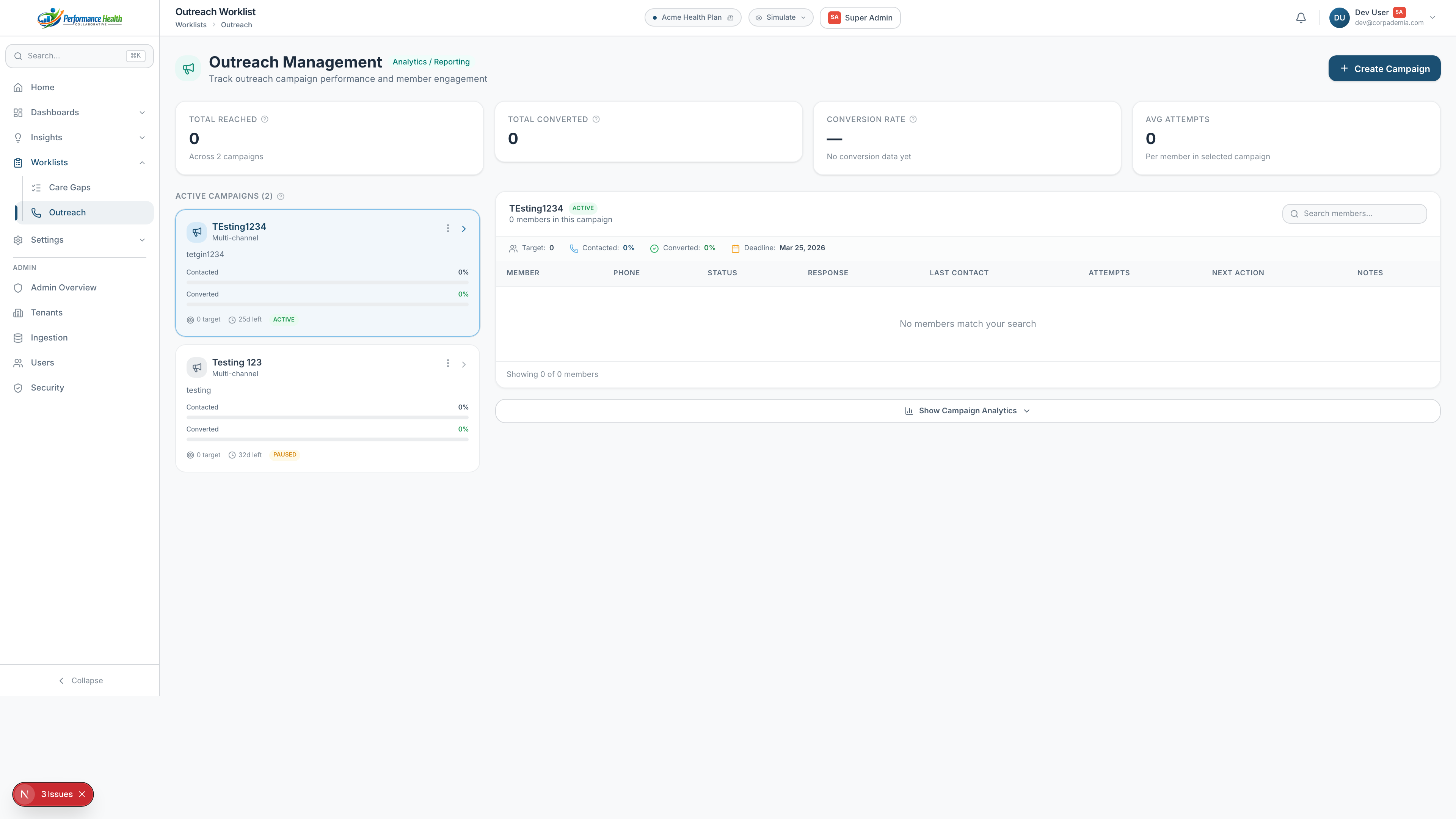
Task: Focus the sidebar Search field
Action: 80,56
